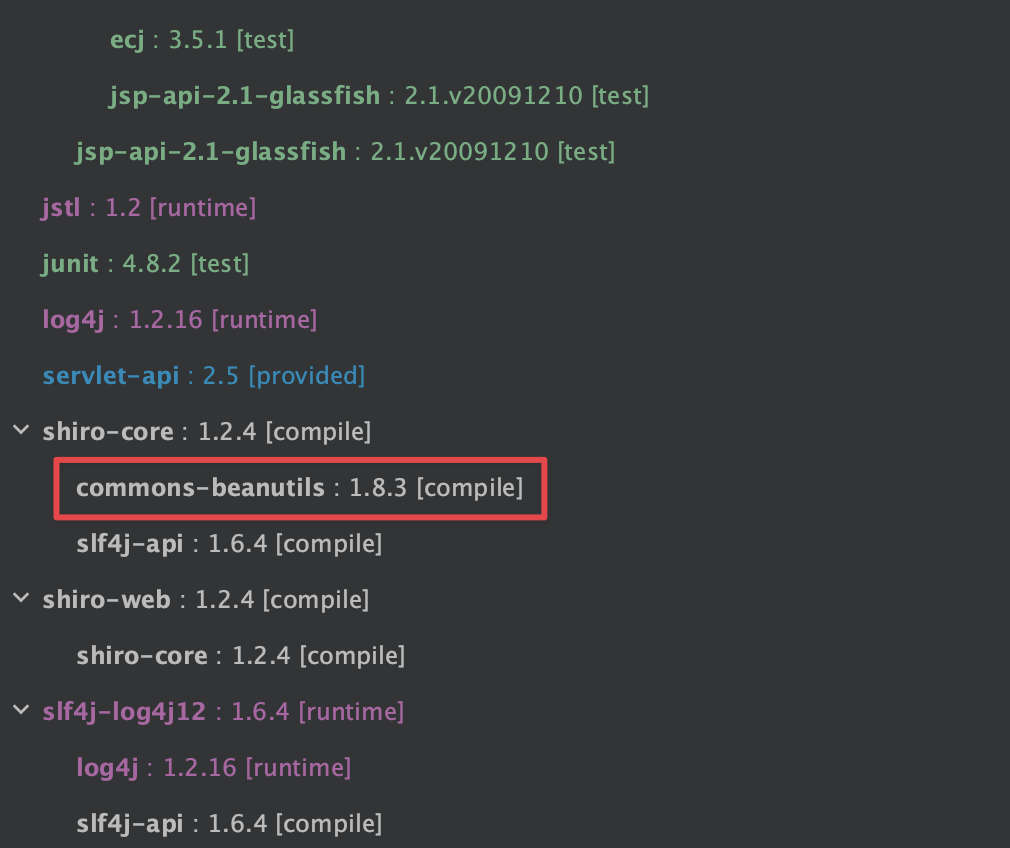This screenshot has height=848, width=1010.
Task: Select slf4j-api under slf4j-log4j12
Action: coord(130,824)
